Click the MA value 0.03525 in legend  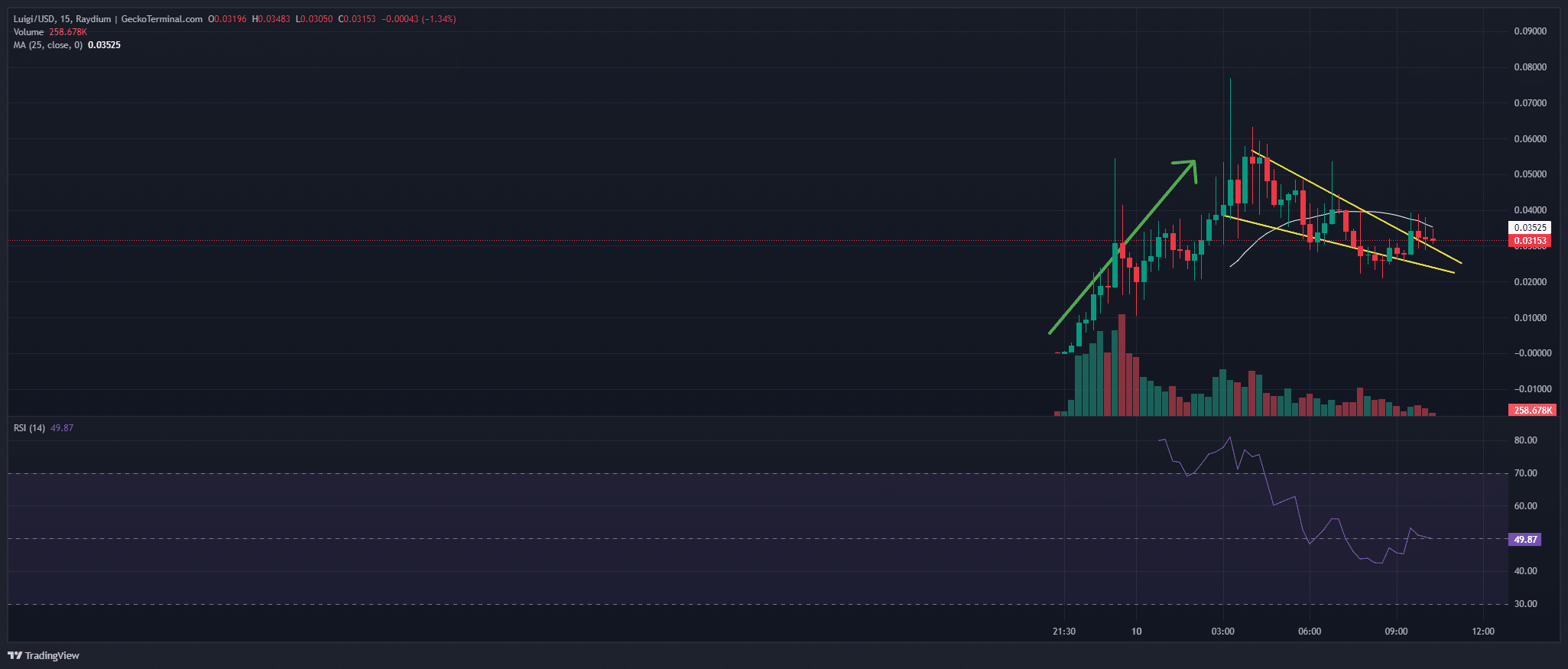tap(104, 45)
